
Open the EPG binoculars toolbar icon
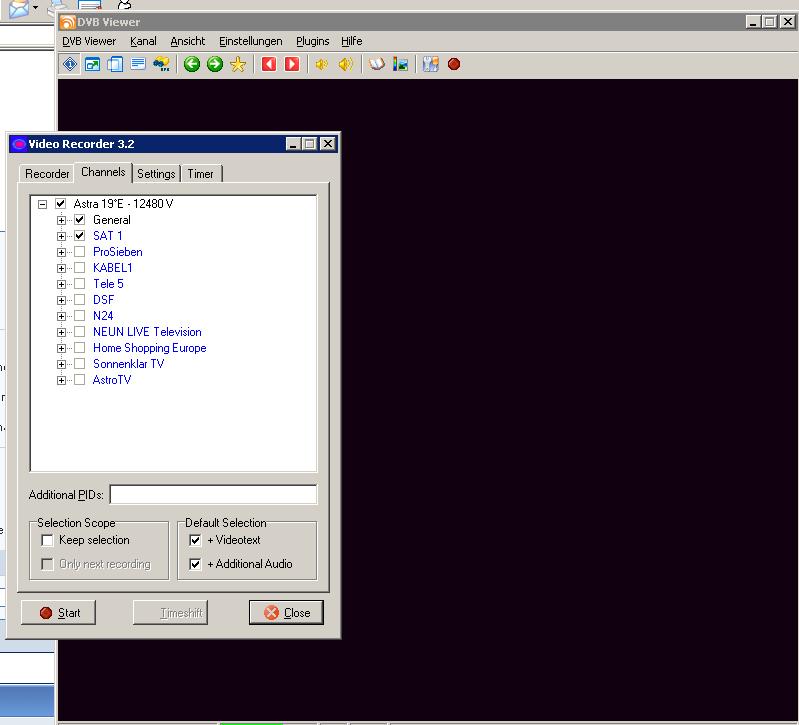(x=162, y=64)
